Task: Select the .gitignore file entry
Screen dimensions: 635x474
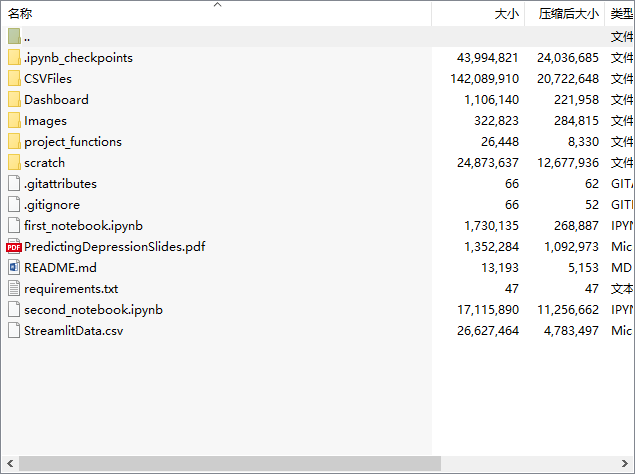Action: (52, 204)
